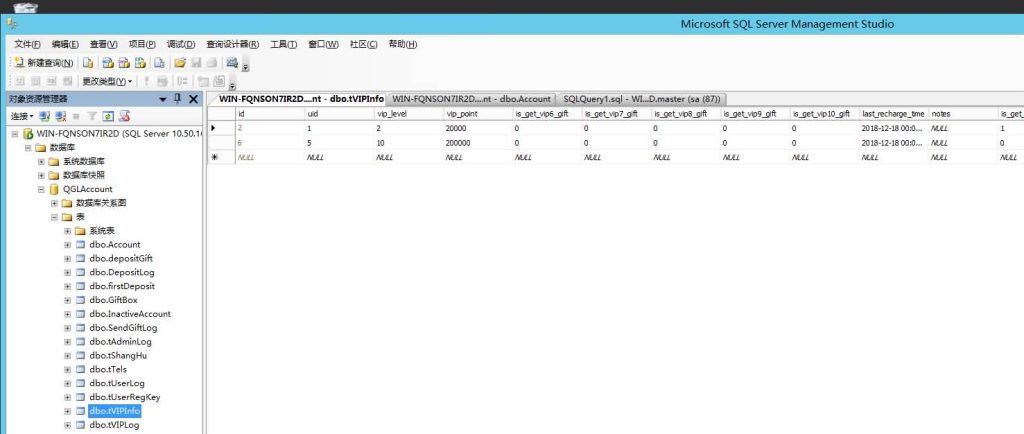The image size is (1024, 434).
Task: Switch to the dbo.Account tab
Action: point(472,99)
